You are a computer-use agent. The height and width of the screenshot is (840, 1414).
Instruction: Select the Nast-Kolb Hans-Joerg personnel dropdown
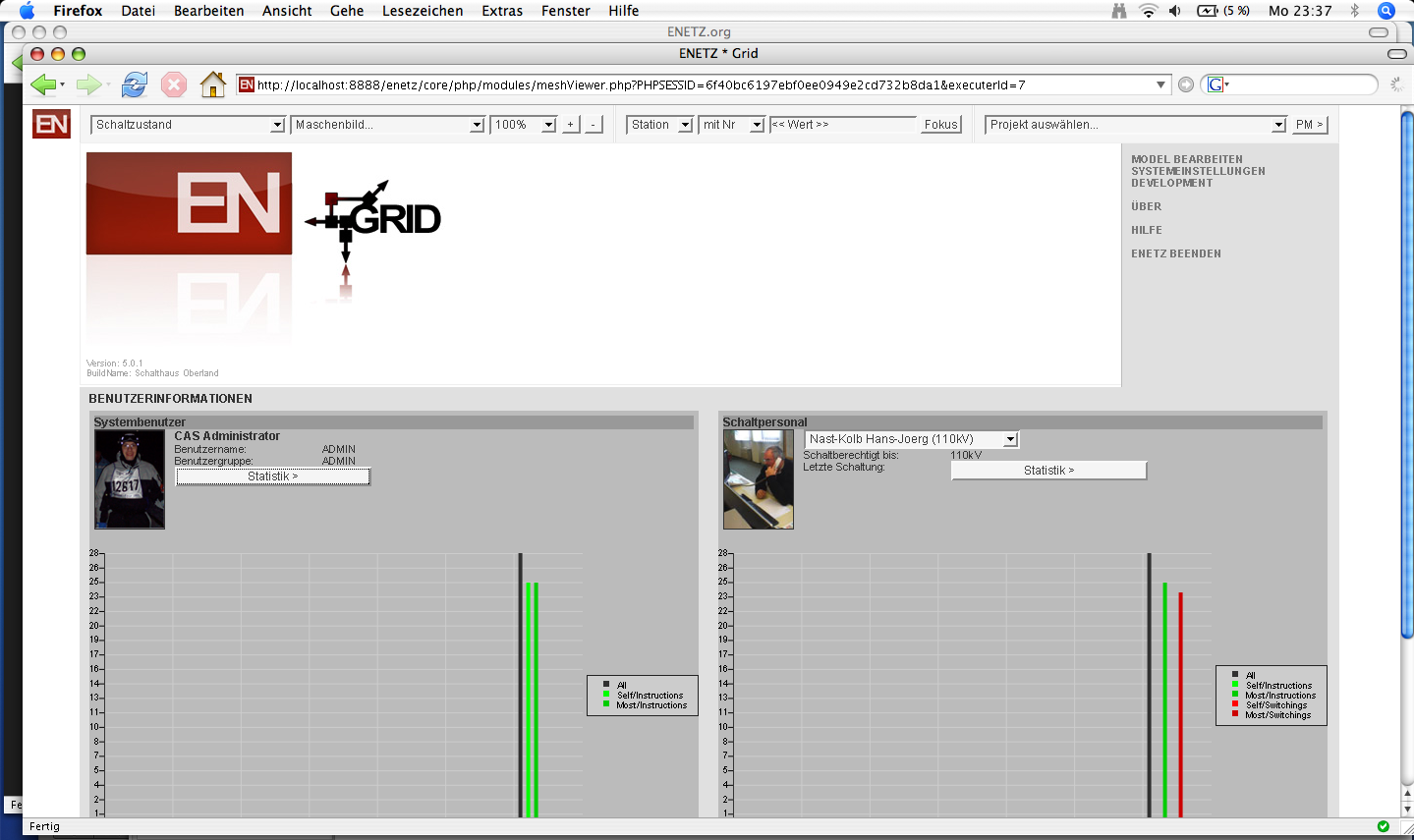(x=911, y=439)
